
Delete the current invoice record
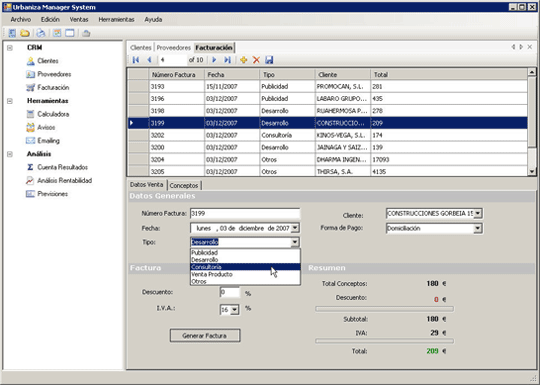click(x=256, y=60)
